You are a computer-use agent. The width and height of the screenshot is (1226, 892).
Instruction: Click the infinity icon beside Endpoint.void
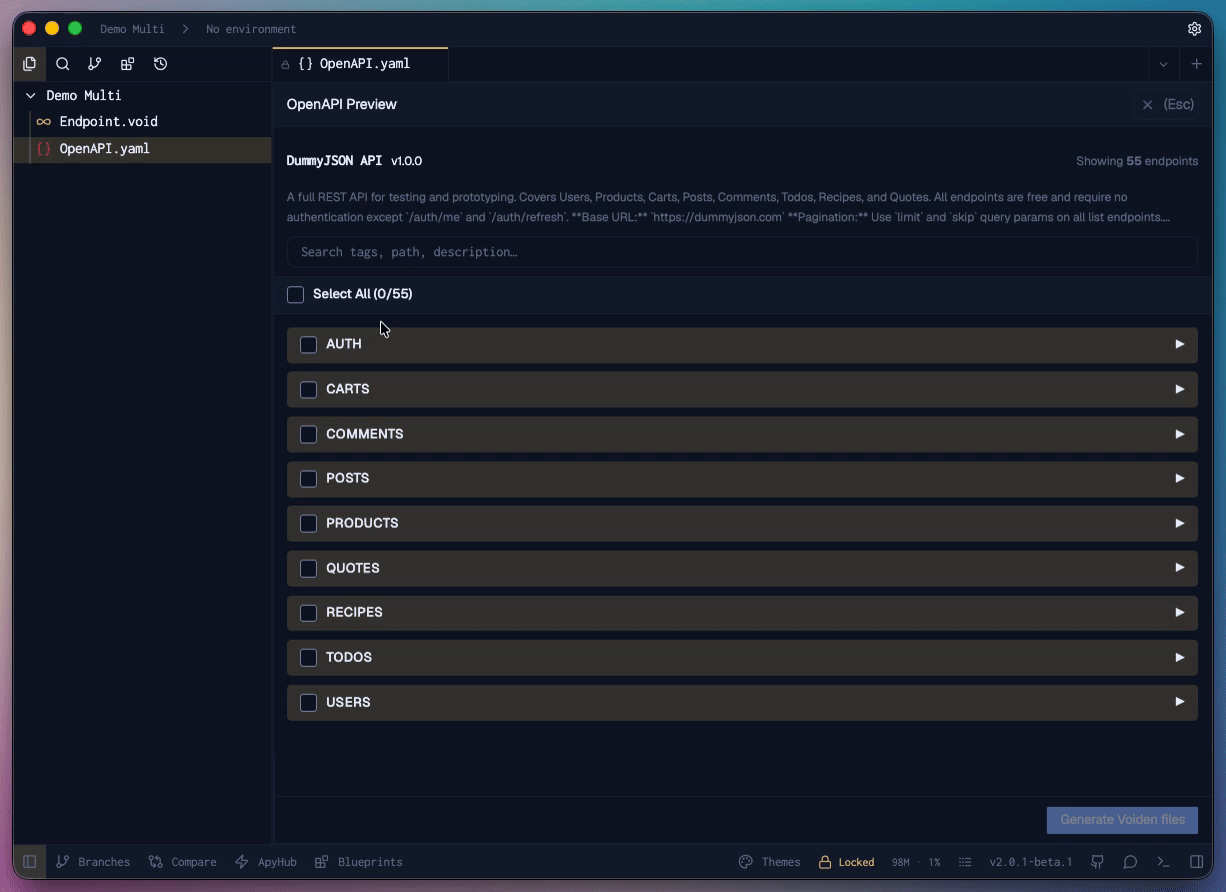[x=43, y=122]
